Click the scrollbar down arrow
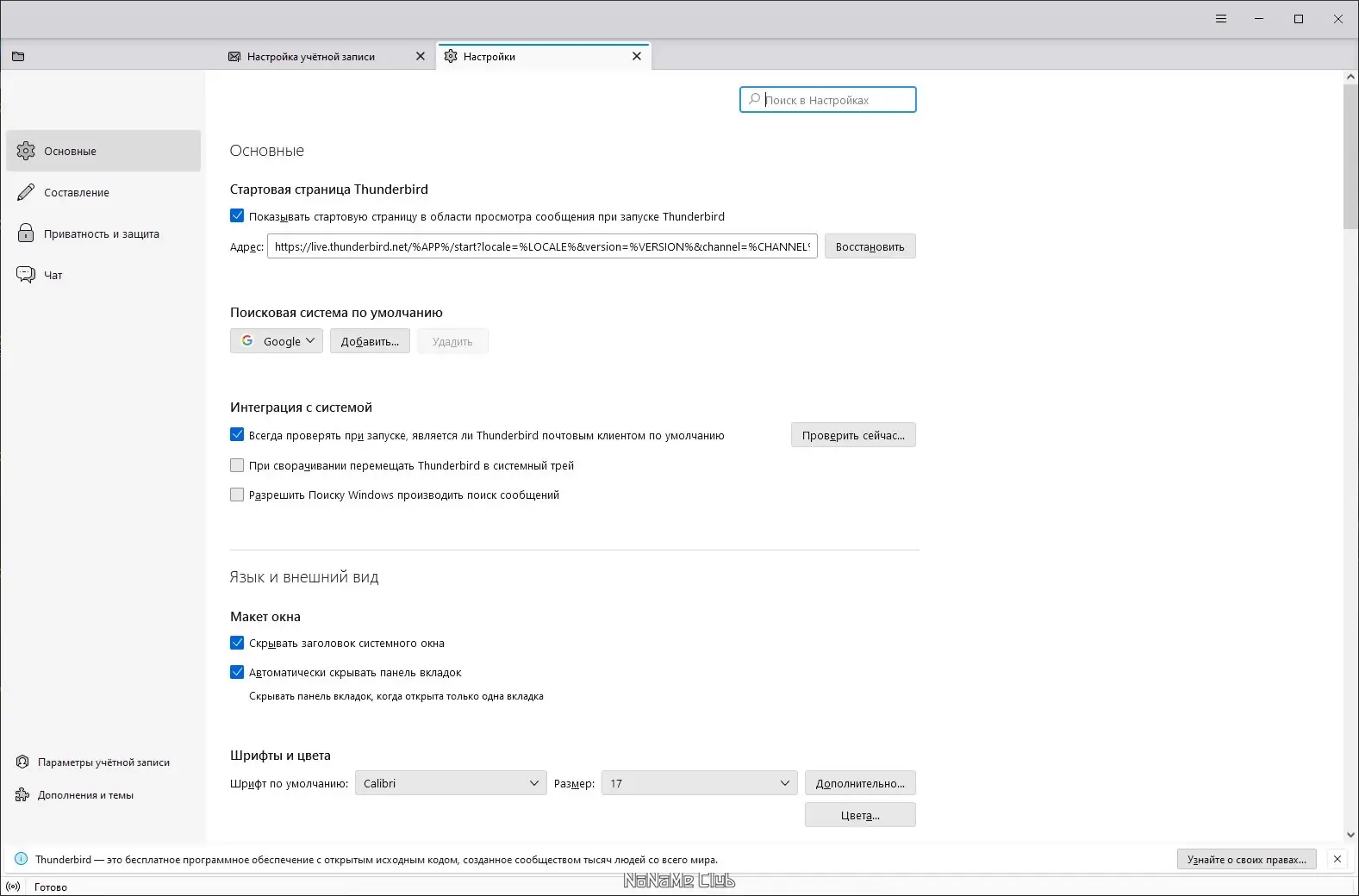Screen dimensions: 1359x896 tap(1350, 835)
